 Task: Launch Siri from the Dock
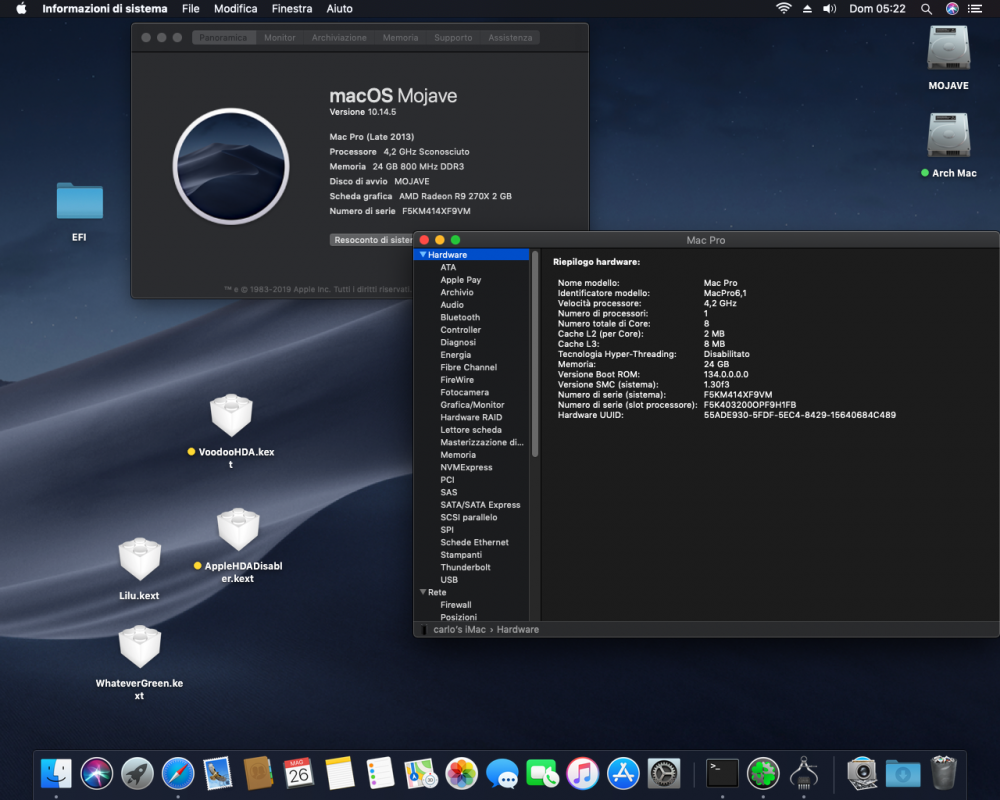(96, 773)
